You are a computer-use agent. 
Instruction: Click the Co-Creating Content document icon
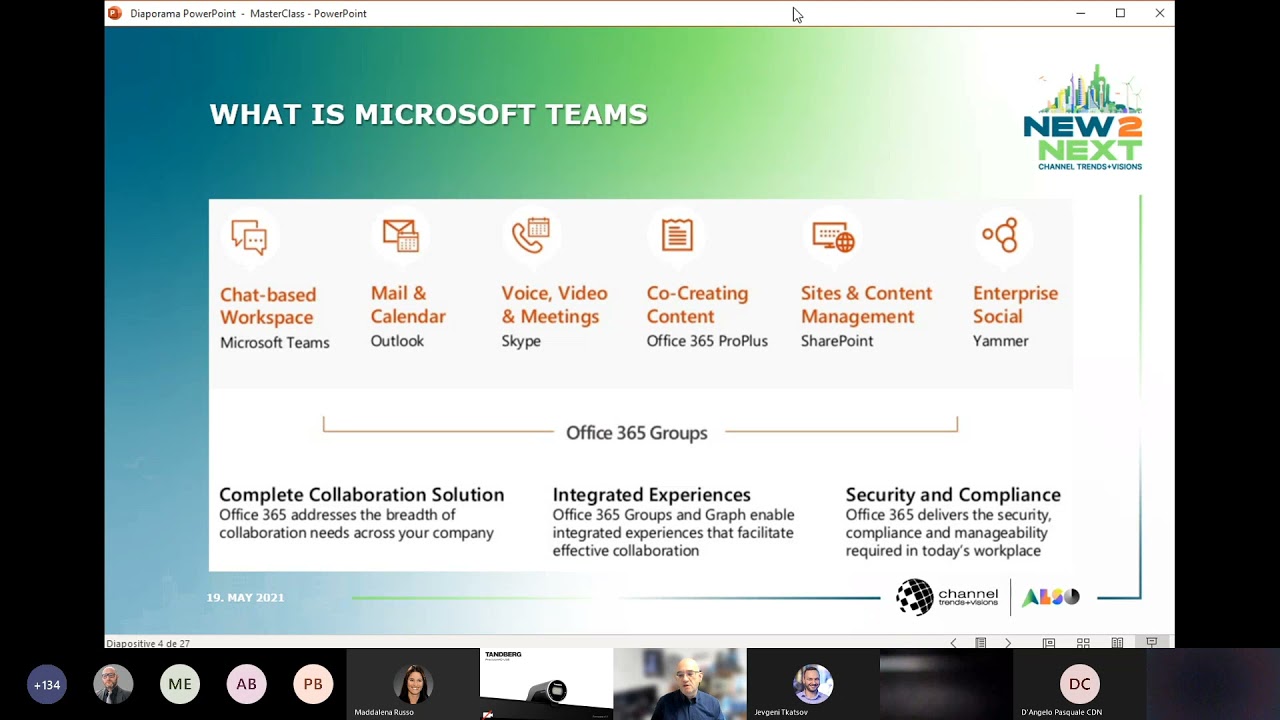click(x=677, y=235)
